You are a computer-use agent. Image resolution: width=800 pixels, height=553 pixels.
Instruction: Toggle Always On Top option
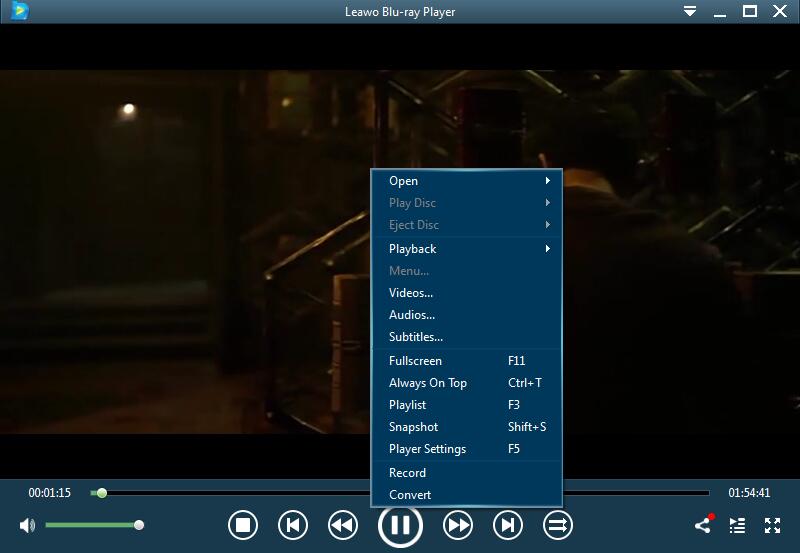(467, 383)
